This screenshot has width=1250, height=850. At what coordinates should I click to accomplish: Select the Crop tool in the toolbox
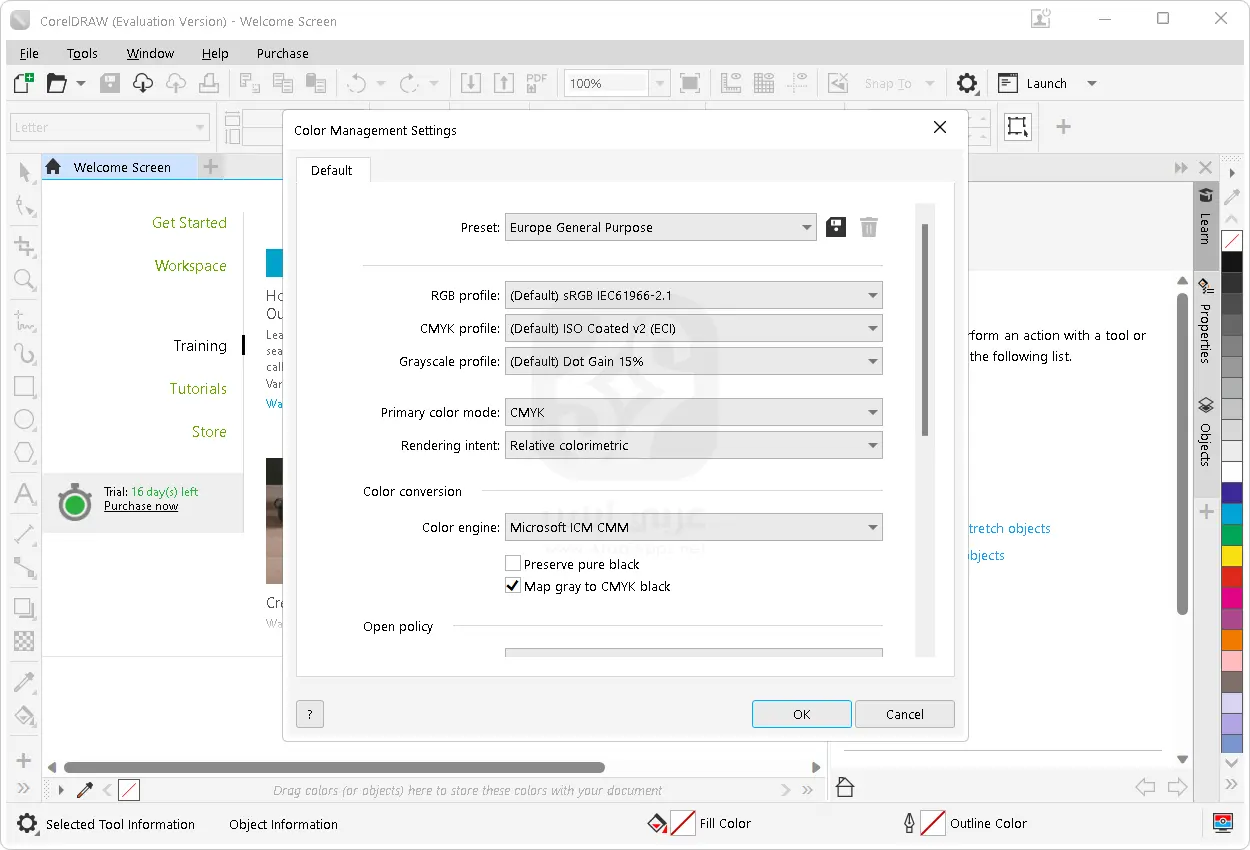click(25, 245)
